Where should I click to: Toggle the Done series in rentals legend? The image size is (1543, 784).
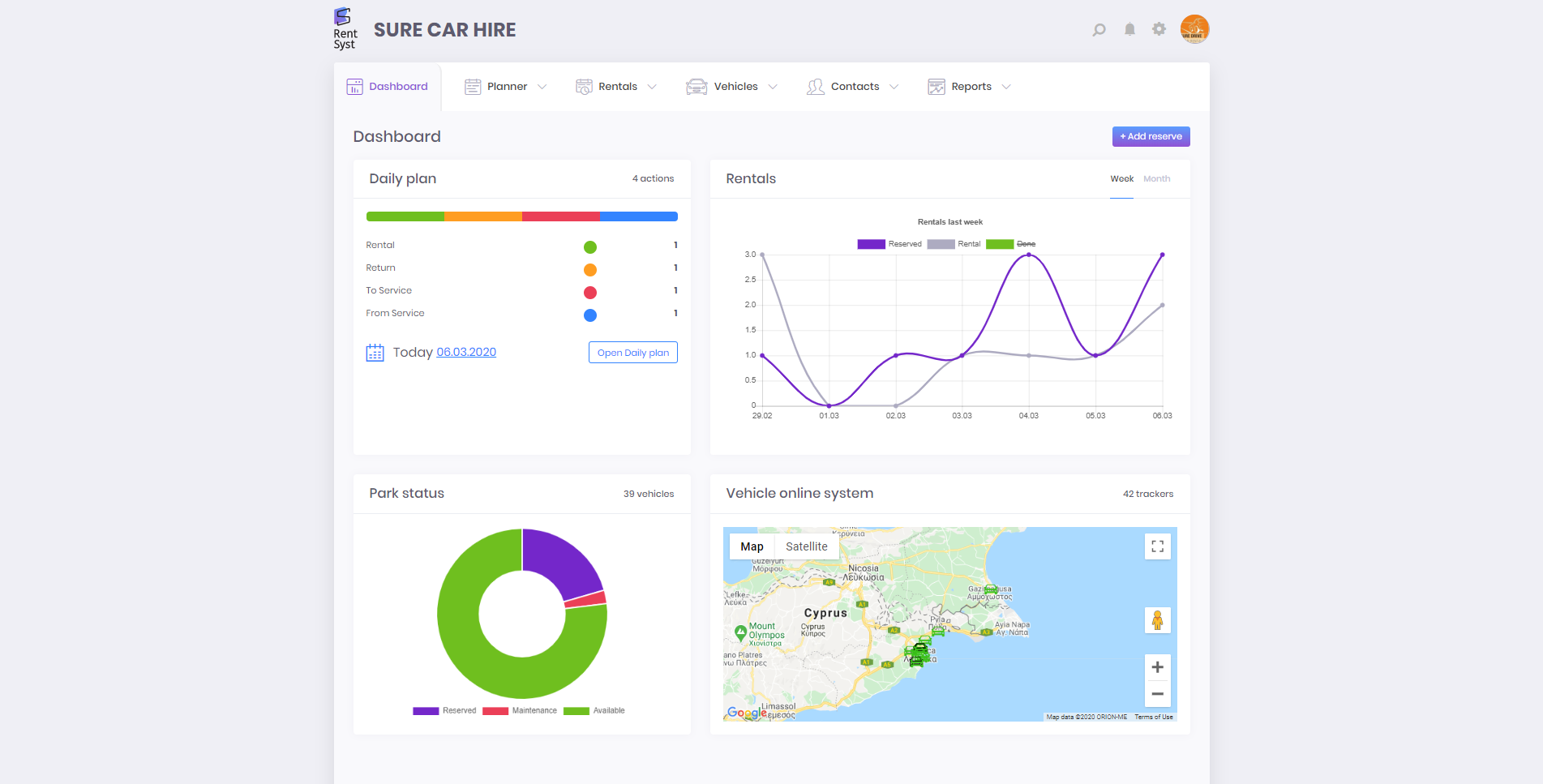1024,243
